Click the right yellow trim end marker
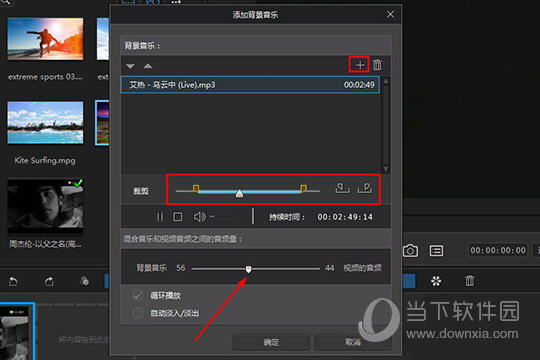Image resolution: width=540 pixels, height=360 pixels. coord(303,188)
